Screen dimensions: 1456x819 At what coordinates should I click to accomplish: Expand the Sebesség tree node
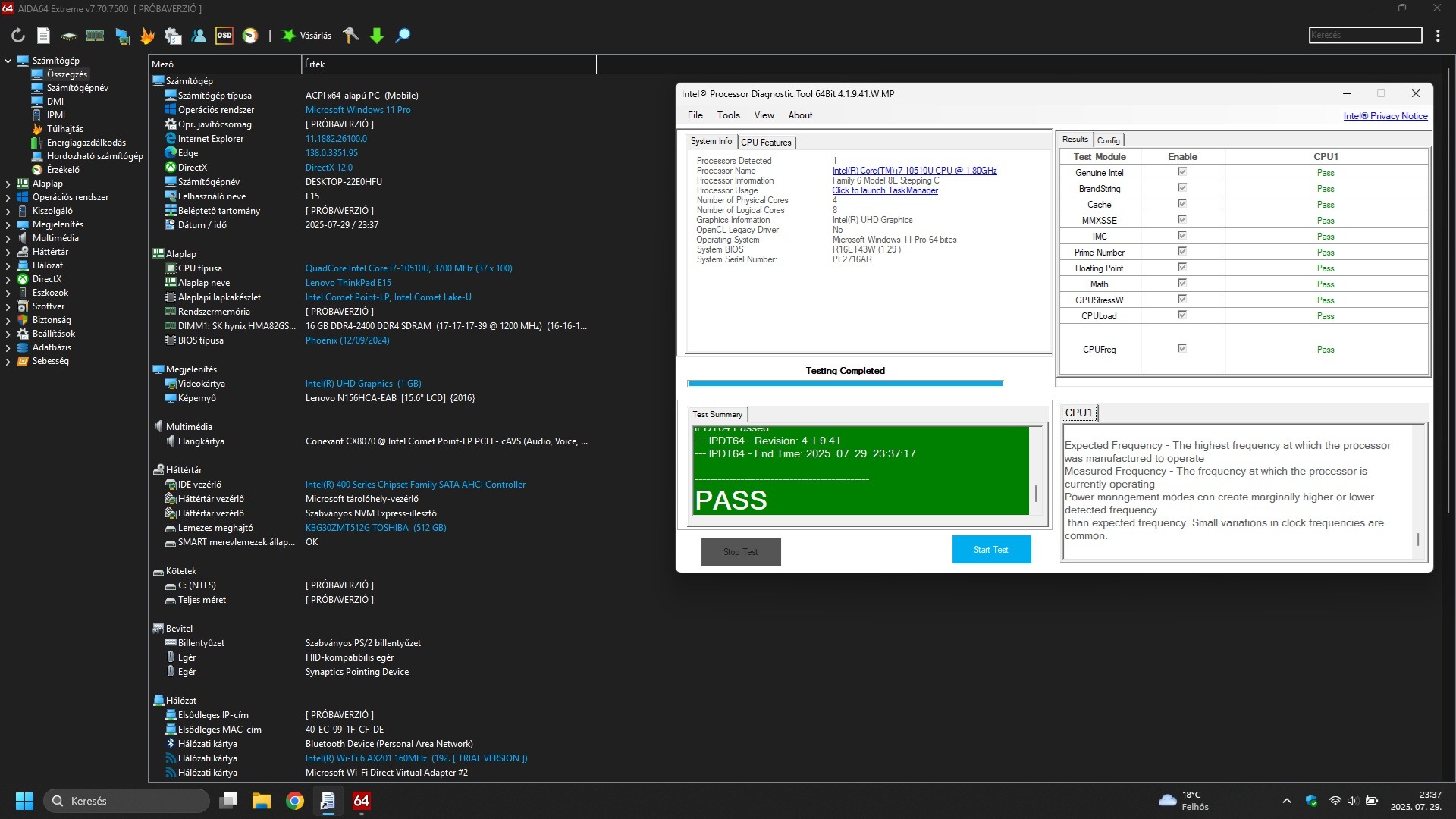click(8, 361)
